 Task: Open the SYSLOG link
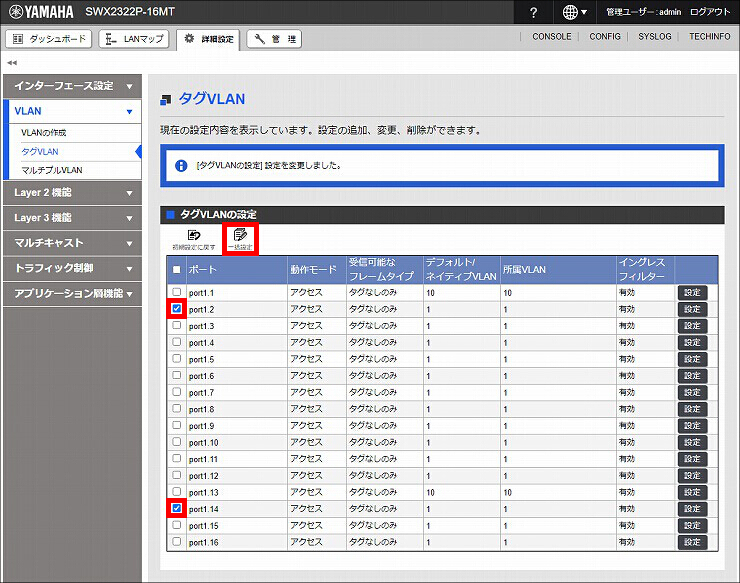pos(655,36)
